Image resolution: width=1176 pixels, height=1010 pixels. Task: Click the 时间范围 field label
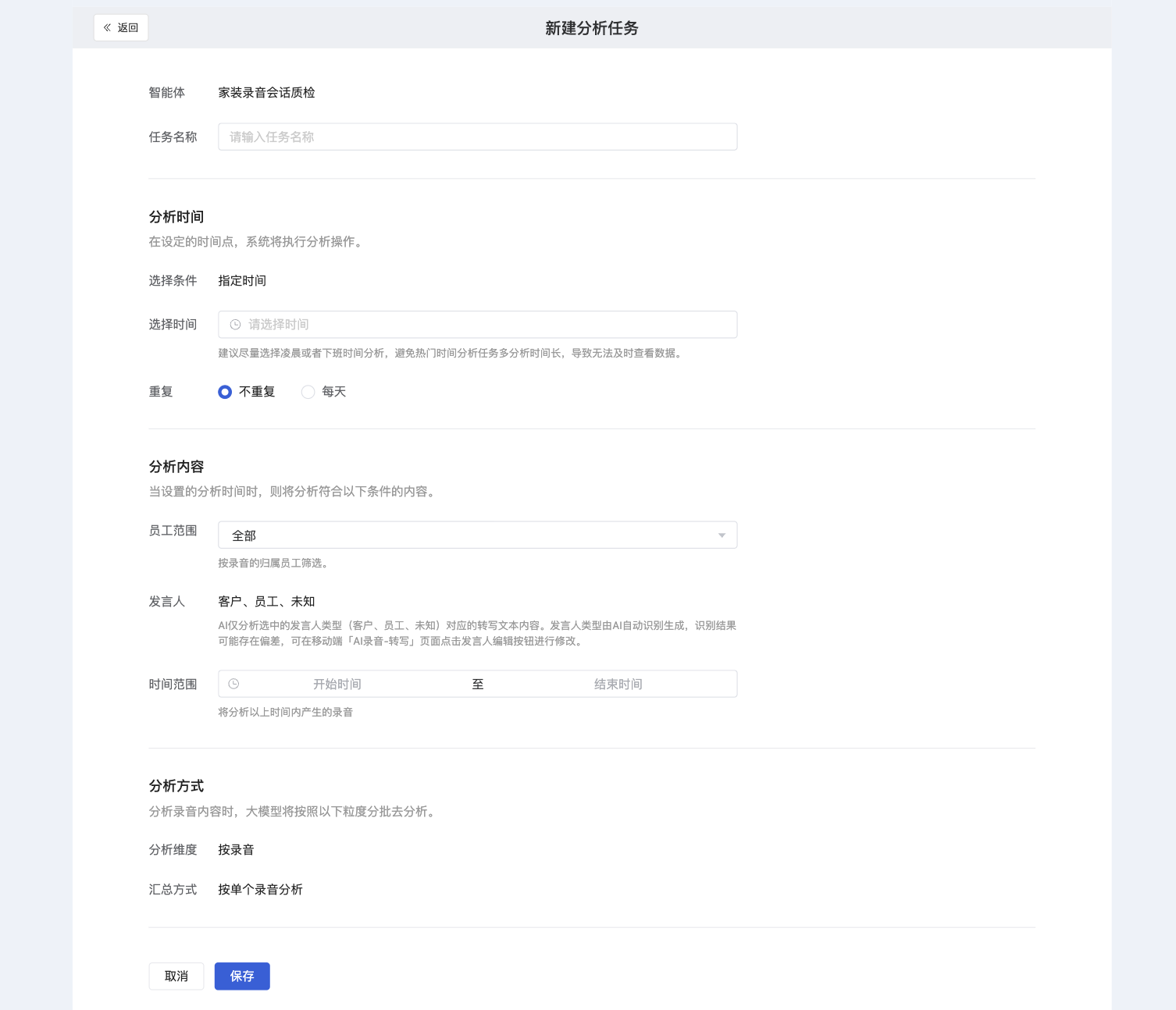pos(173,685)
